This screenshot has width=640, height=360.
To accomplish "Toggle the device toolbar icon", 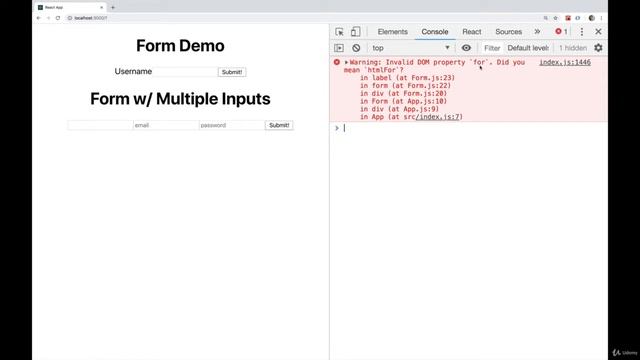I will (x=356, y=32).
